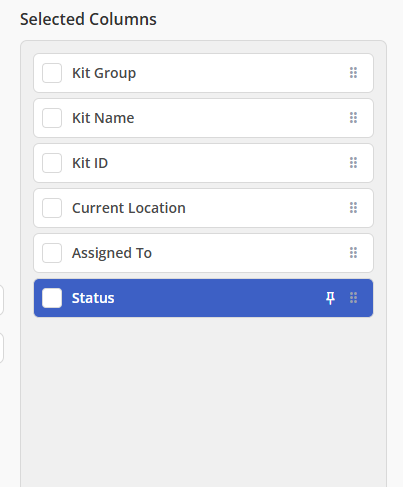Check the Status column checkbox
This screenshot has width=403, height=487.
[52, 298]
